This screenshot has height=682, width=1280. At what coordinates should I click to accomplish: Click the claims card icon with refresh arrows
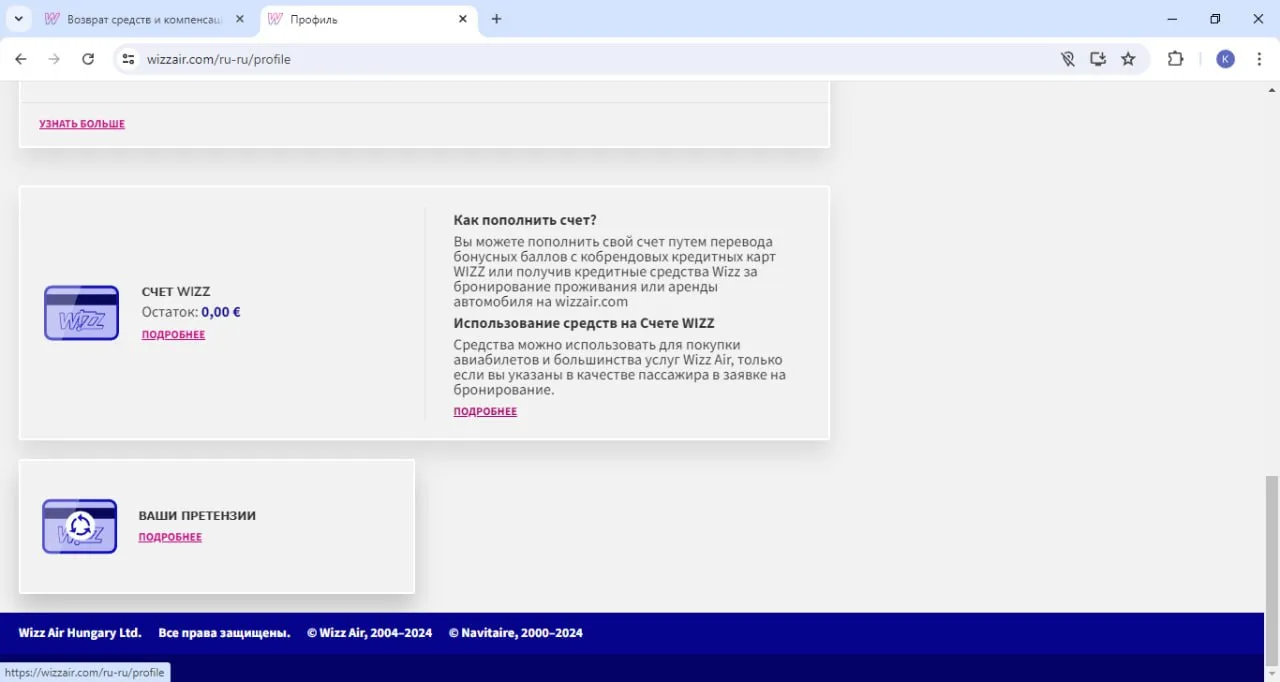coord(80,526)
